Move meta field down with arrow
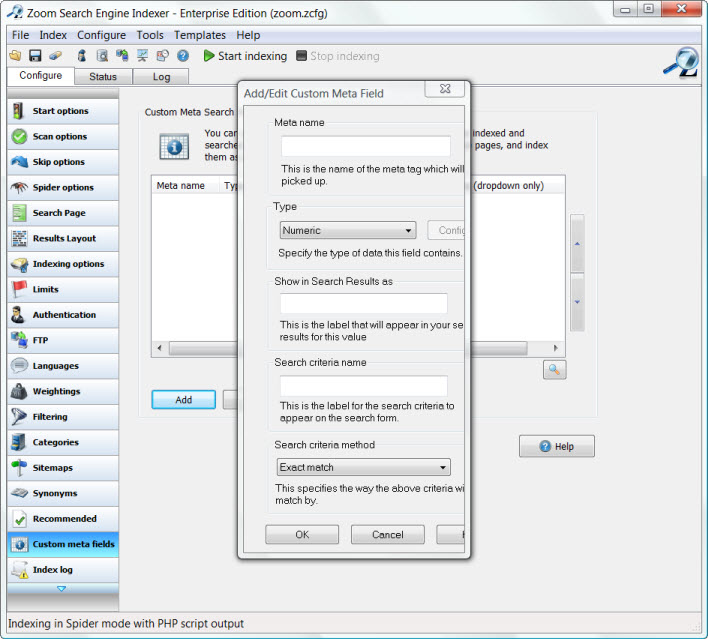This screenshot has height=639, width=708. 577,302
